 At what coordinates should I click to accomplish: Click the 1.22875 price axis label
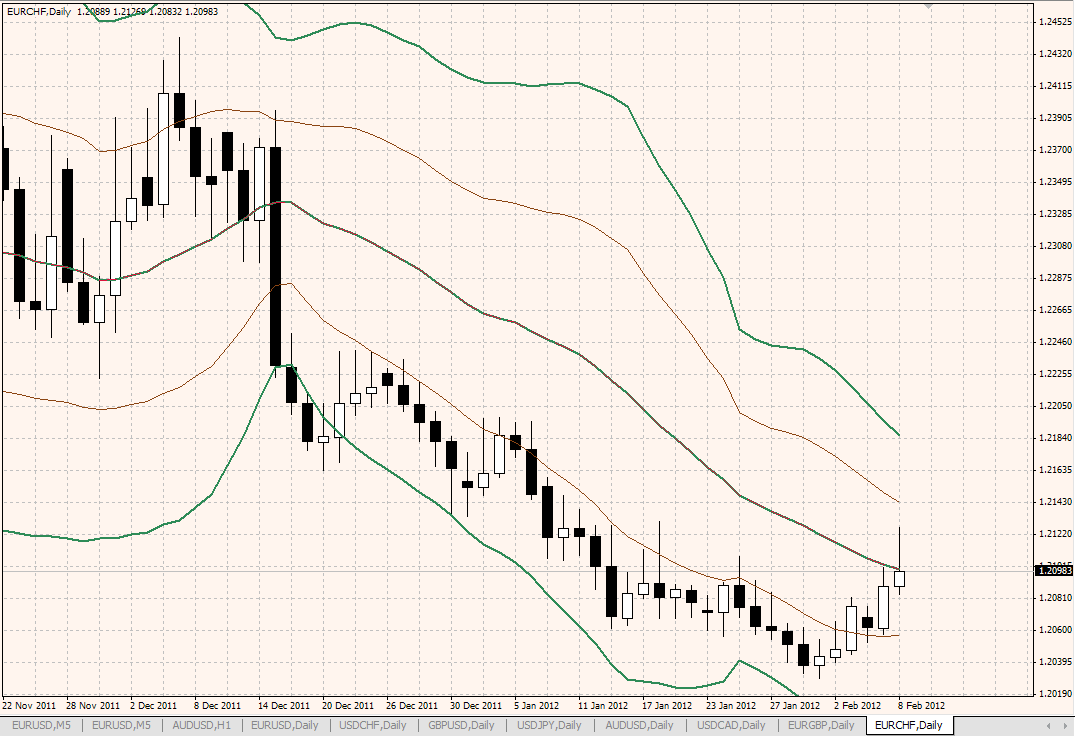pyautogui.click(x=1055, y=278)
